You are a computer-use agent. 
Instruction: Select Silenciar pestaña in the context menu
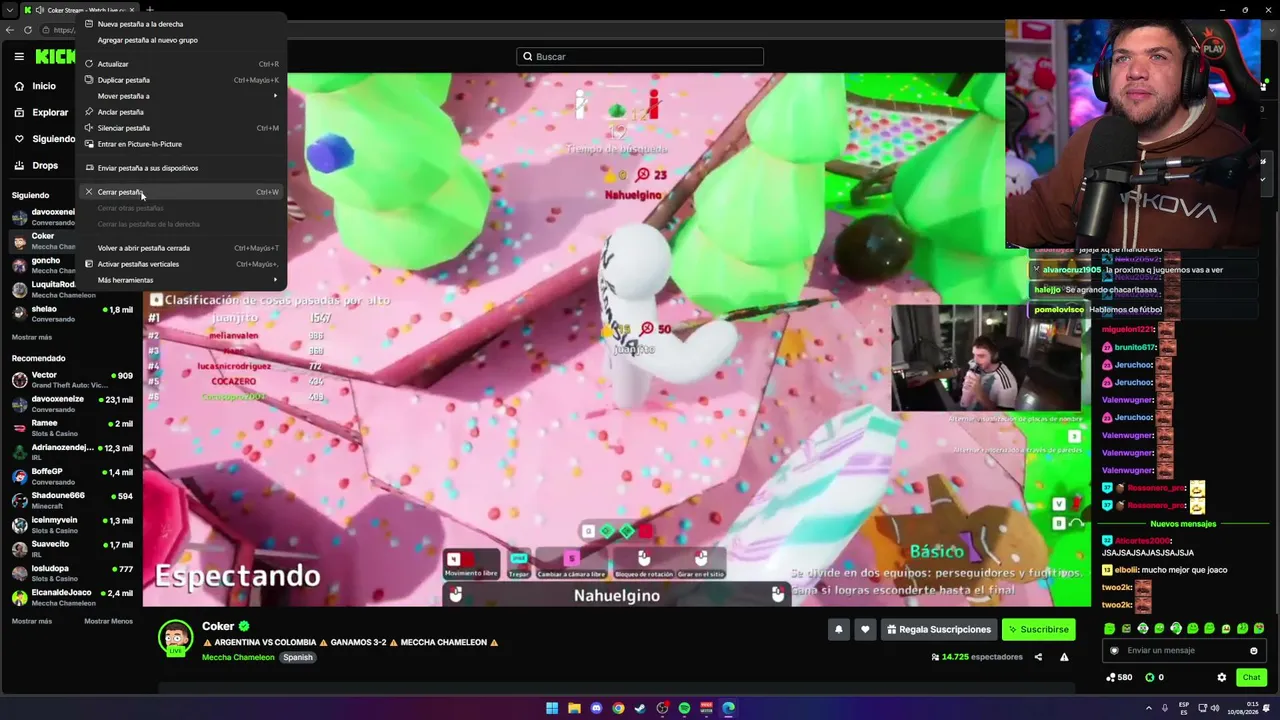tap(182, 128)
